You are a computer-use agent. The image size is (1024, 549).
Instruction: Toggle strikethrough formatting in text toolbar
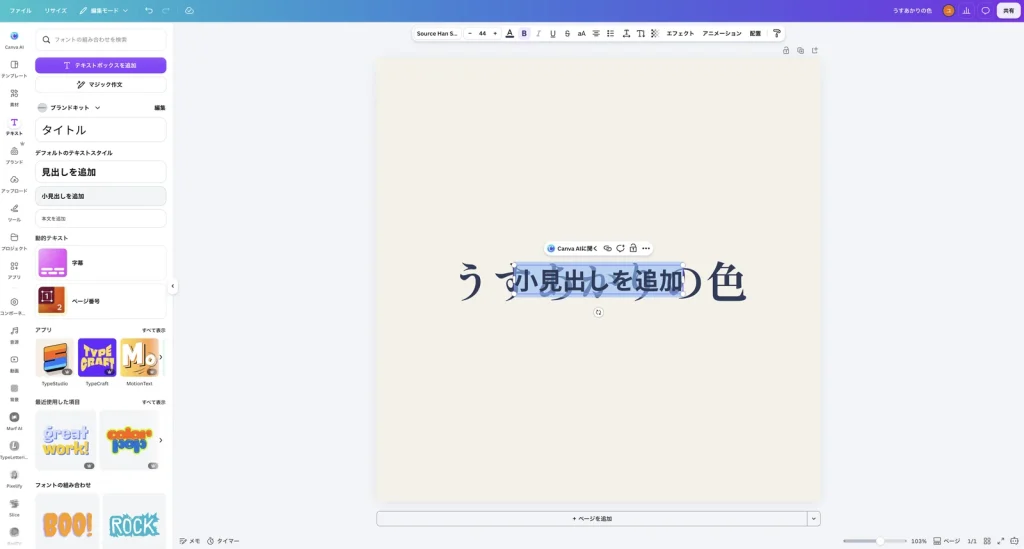coord(567,33)
